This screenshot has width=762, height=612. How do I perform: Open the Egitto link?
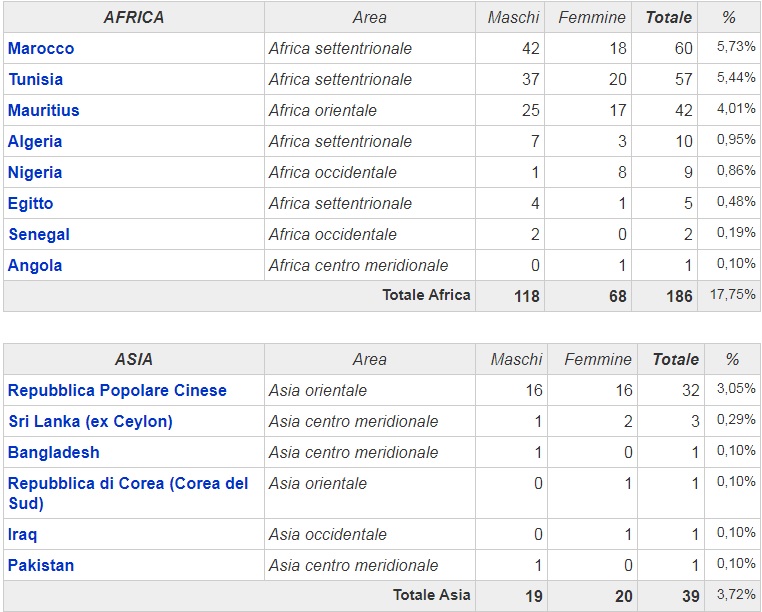(31, 203)
